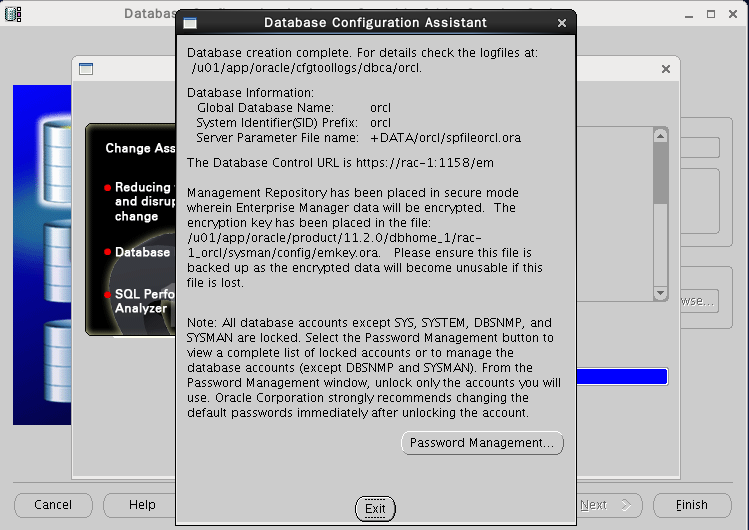Click the Help button
Viewport: 749px width, 530px height.
click(x=142, y=505)
